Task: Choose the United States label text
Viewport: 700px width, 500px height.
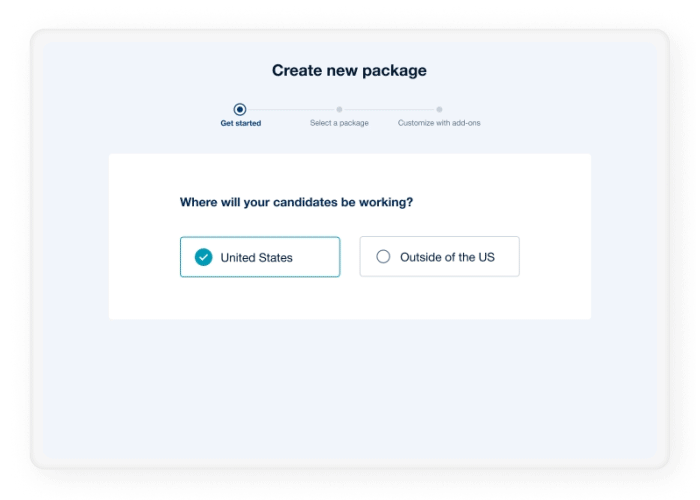Action: click(x=257, y=258)
